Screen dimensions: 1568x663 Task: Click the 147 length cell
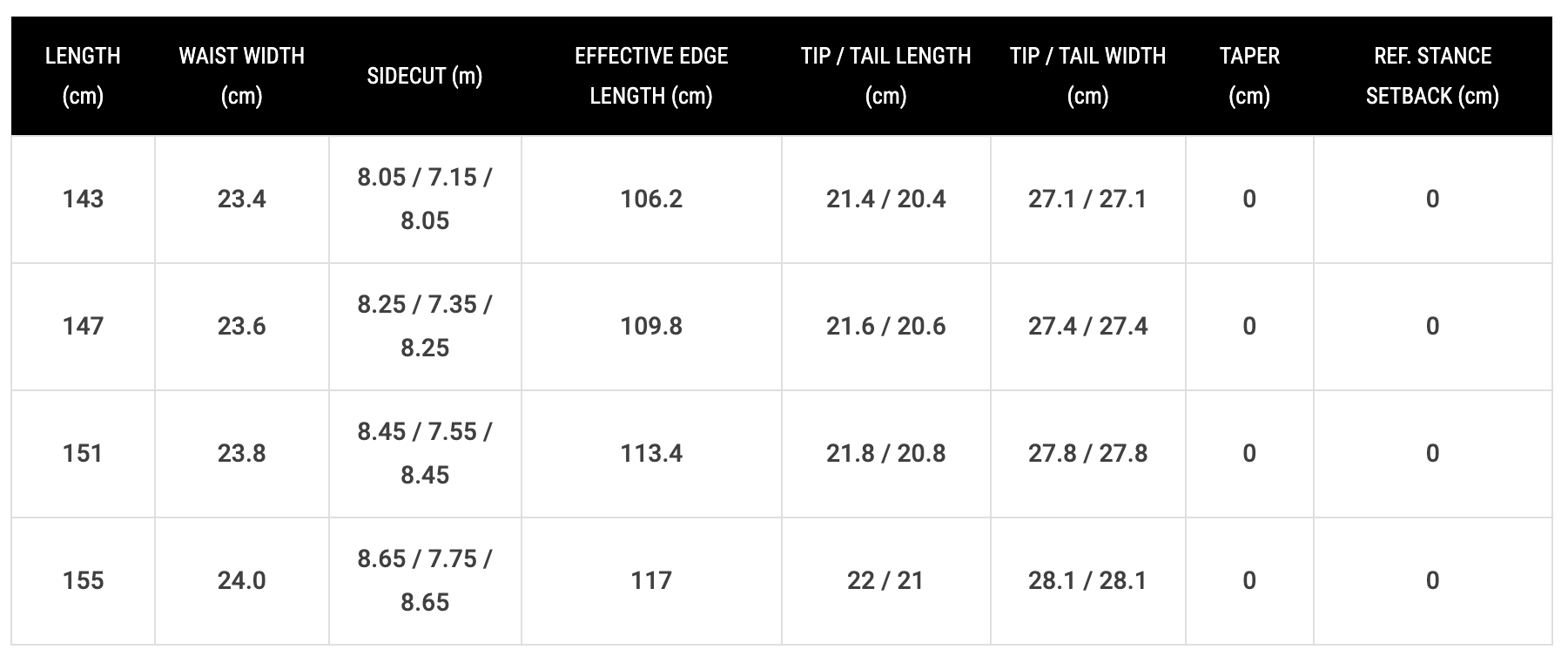83,327
